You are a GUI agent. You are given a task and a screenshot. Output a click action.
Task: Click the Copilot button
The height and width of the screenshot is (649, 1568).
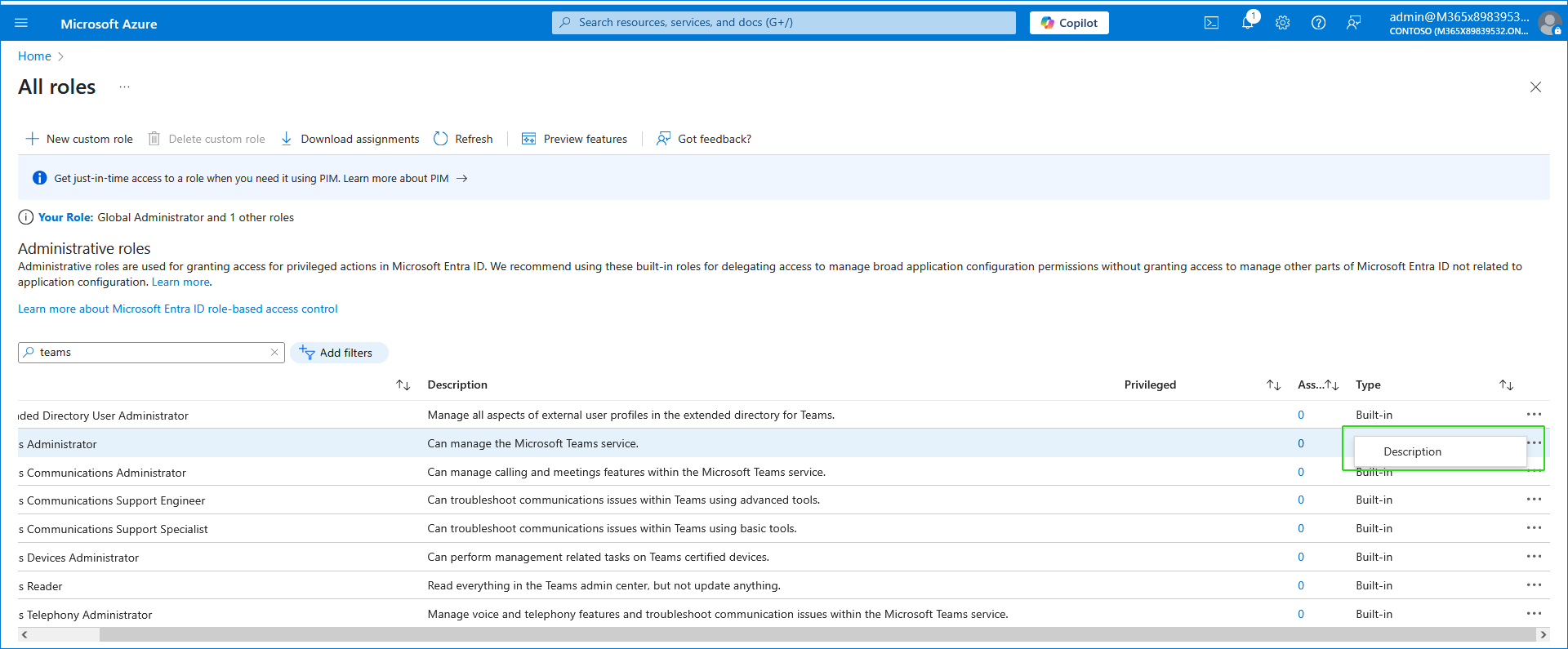click(x=1069, y=23)
